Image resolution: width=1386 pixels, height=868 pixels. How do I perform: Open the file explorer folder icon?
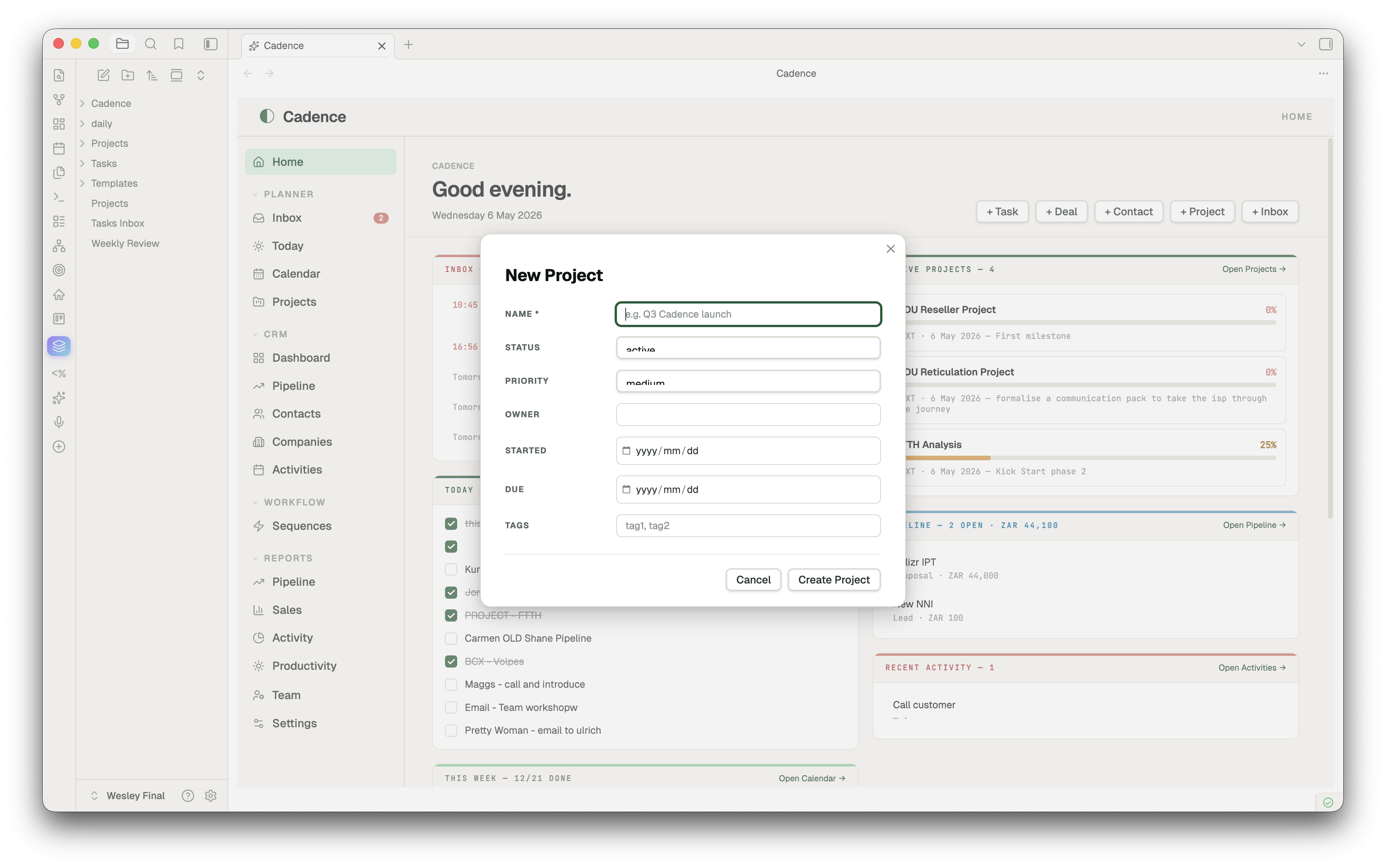point(122,44)
